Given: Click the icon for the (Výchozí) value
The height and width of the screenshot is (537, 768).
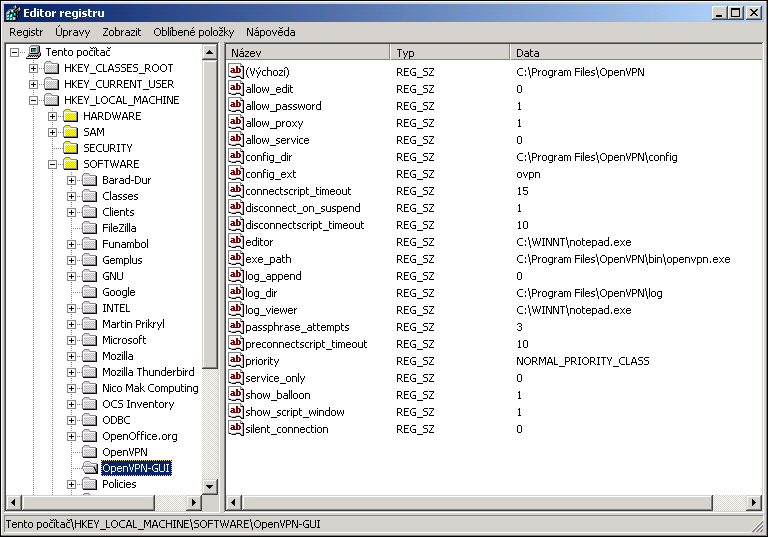Looking at the screenshot, I should (236, 71).
